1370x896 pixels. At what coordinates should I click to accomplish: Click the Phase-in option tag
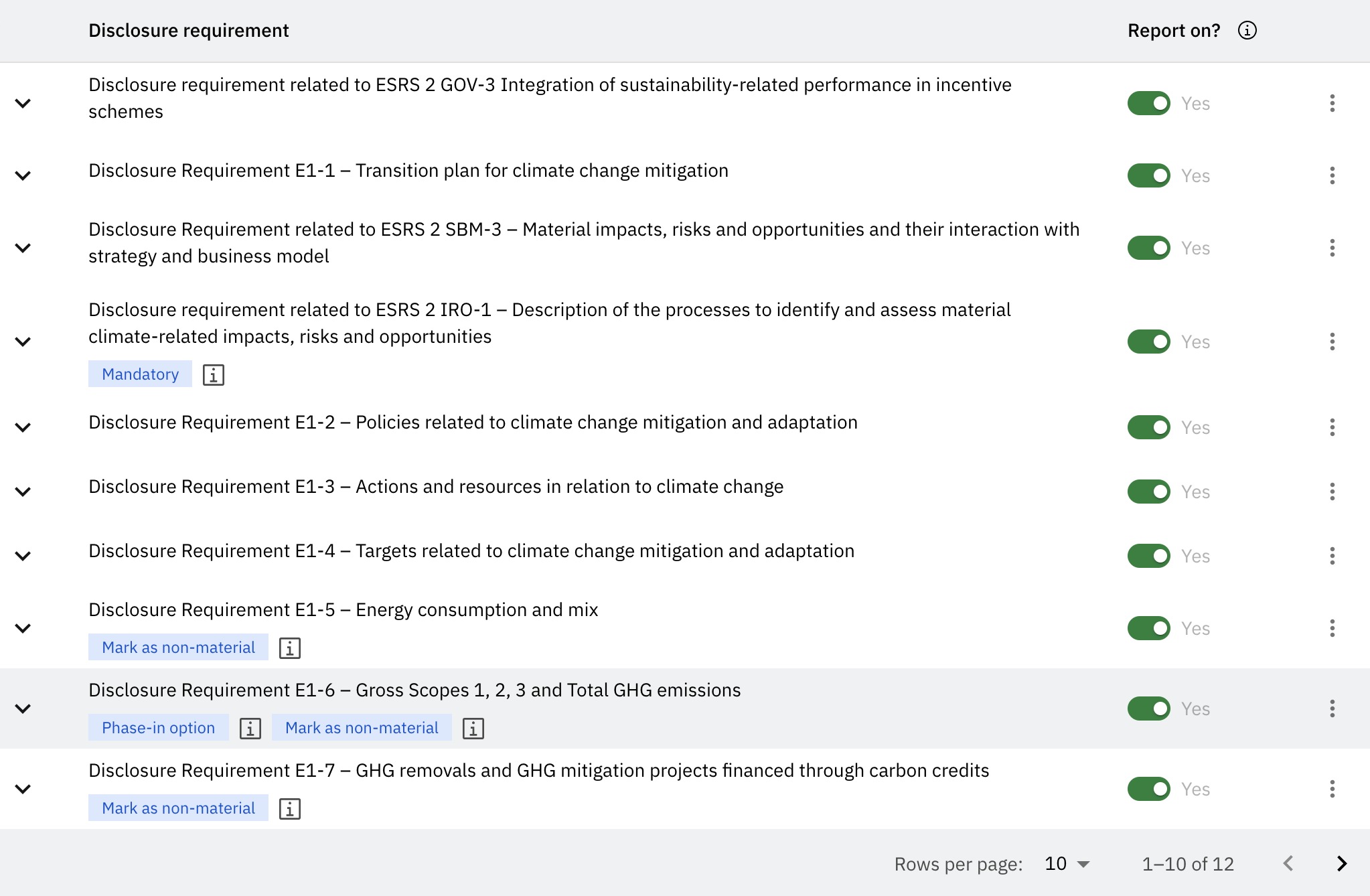click(158, 728)
